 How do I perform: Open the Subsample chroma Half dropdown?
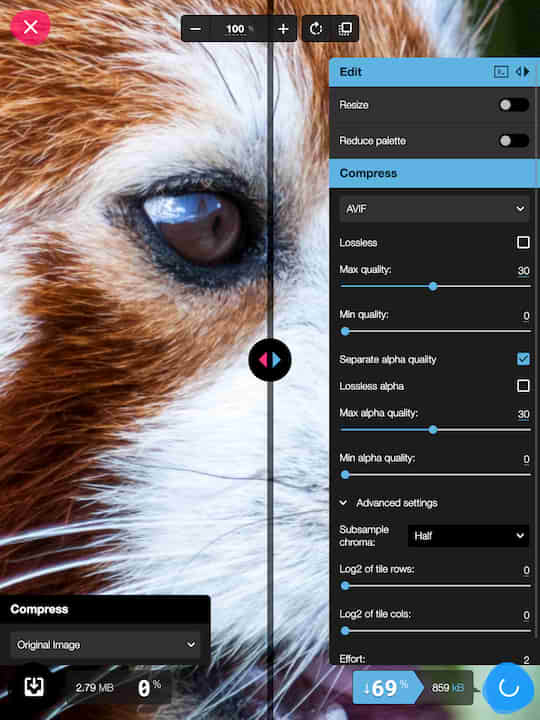click(468, 536)
